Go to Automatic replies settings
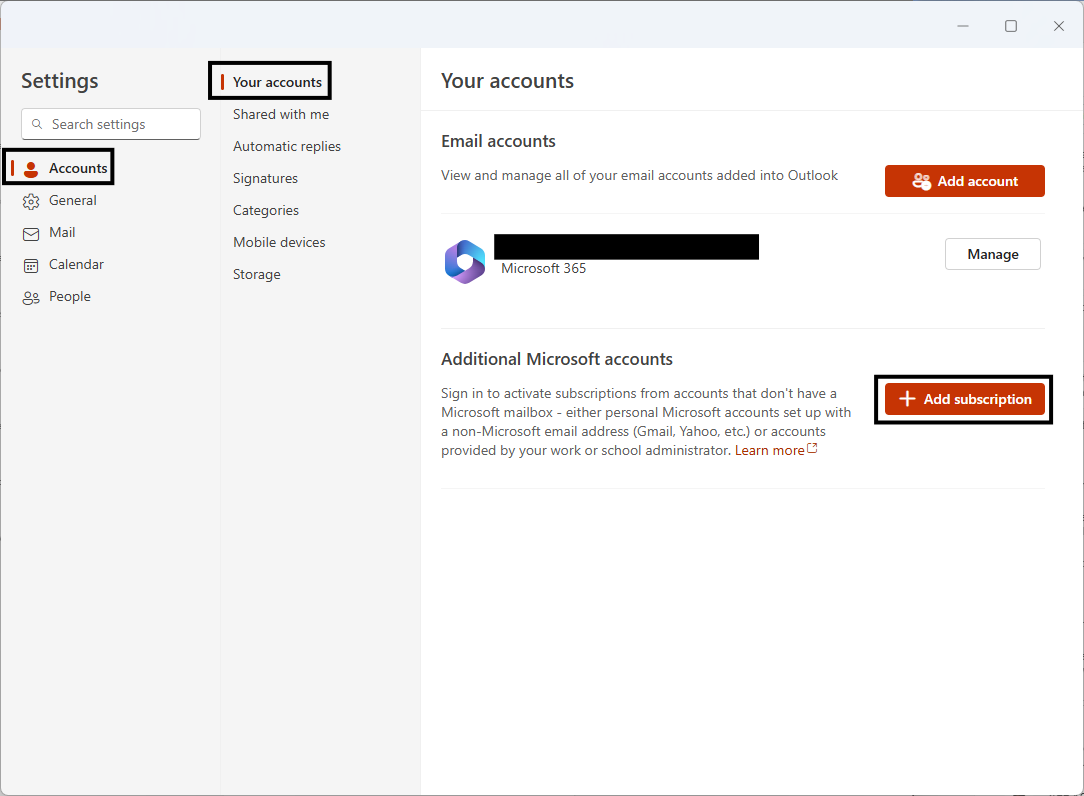 [x=287, y=146]
